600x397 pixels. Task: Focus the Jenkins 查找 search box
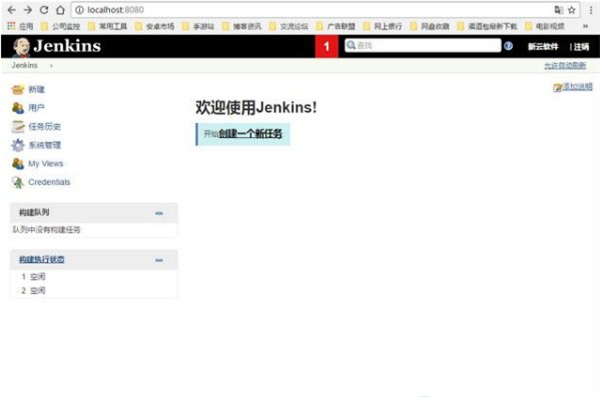(423, 46)
